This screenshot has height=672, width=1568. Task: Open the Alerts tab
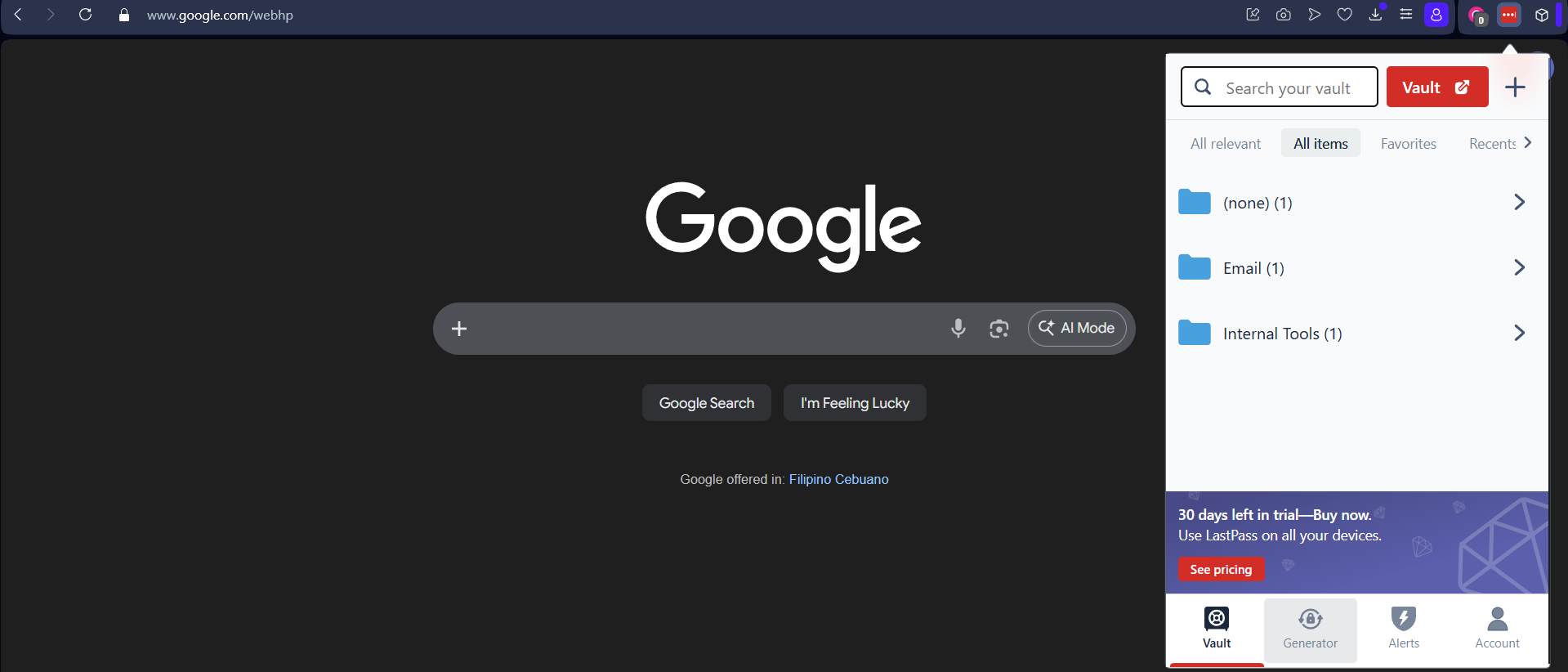pyautogui.click(x=1404, y=629)
